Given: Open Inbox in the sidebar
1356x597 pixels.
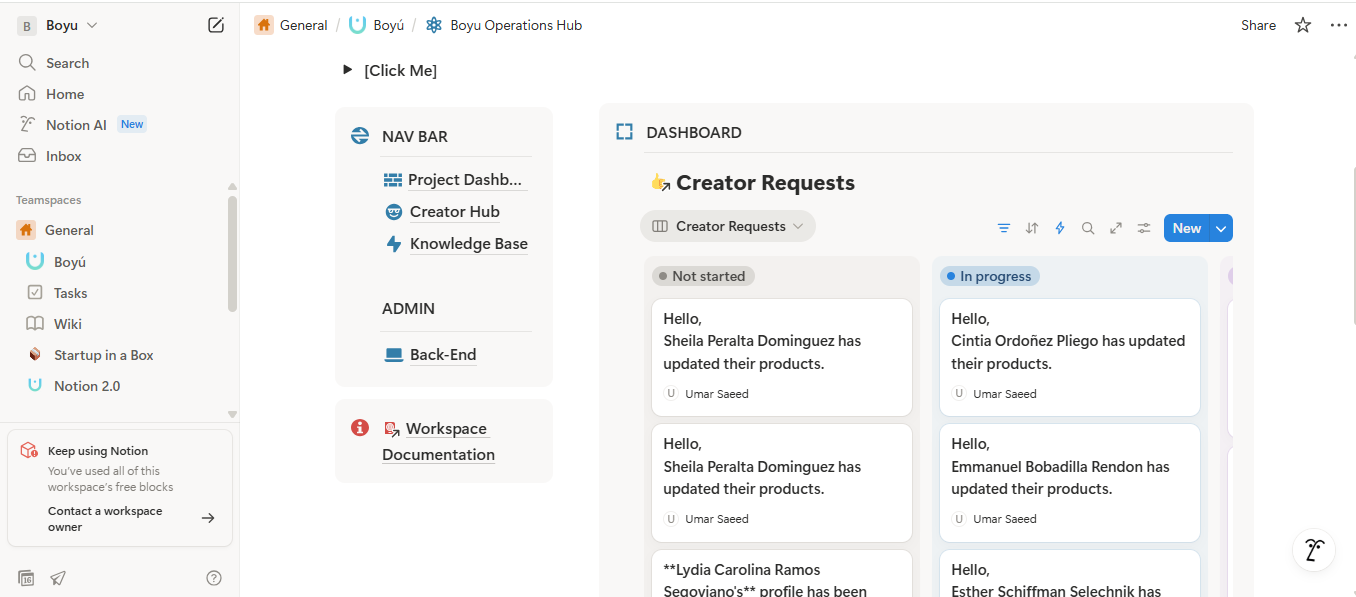Looking at the screenshot, I should click(63, 156).
